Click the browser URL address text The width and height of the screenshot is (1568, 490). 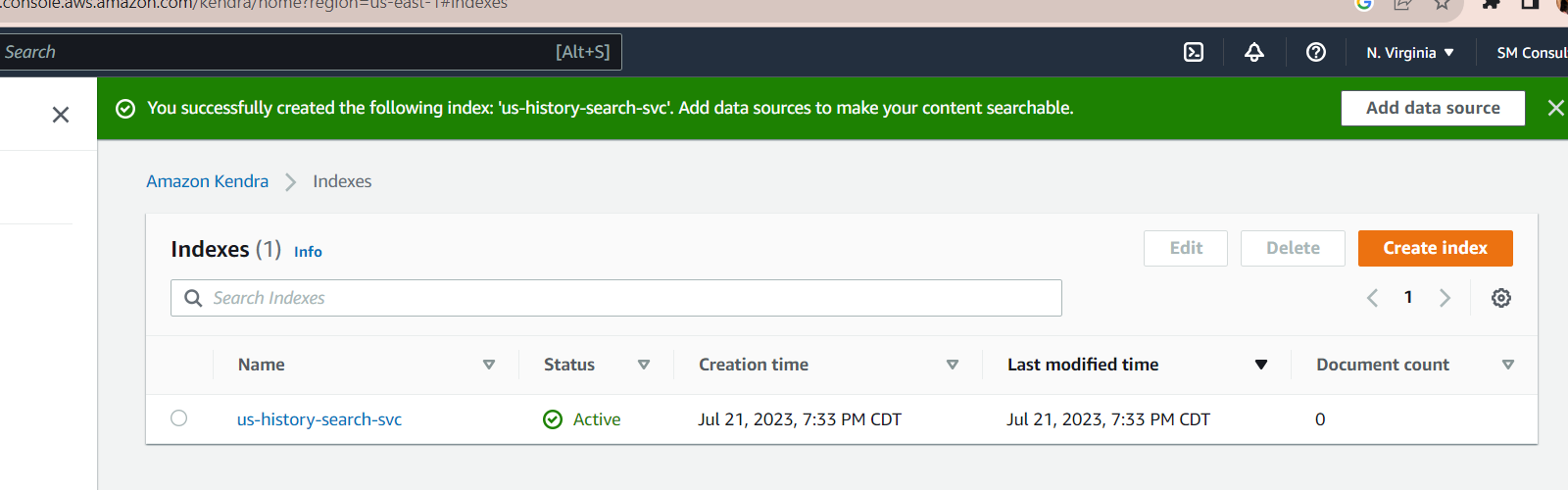(x=254, y=5)
